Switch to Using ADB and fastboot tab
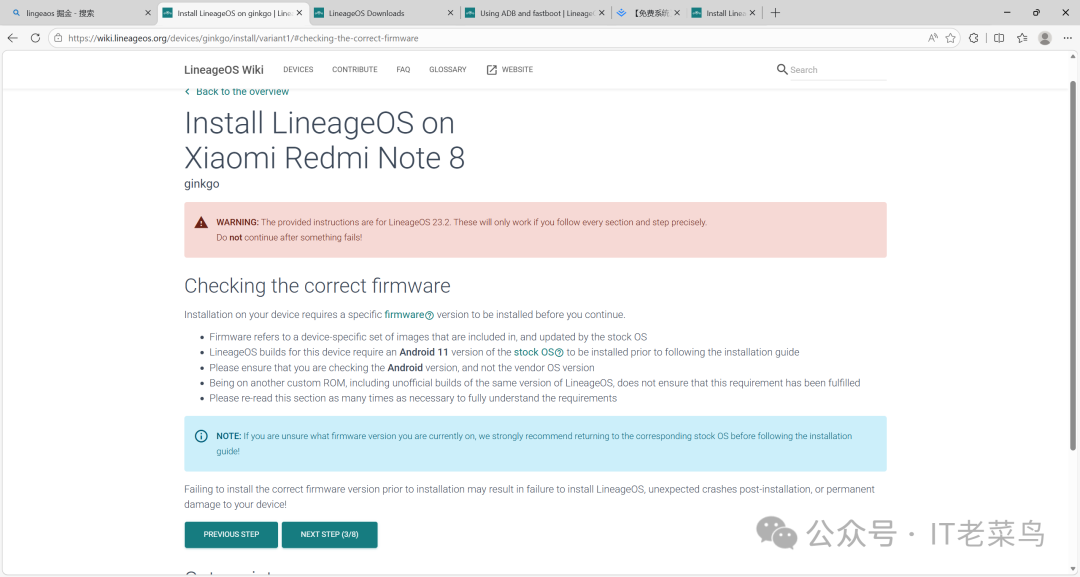 534,12
